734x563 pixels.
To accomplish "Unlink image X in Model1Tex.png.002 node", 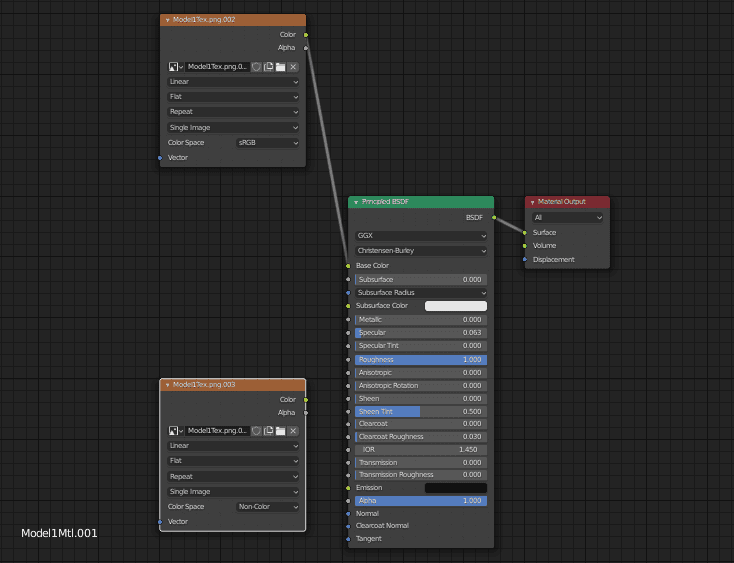I will (293, 67).
